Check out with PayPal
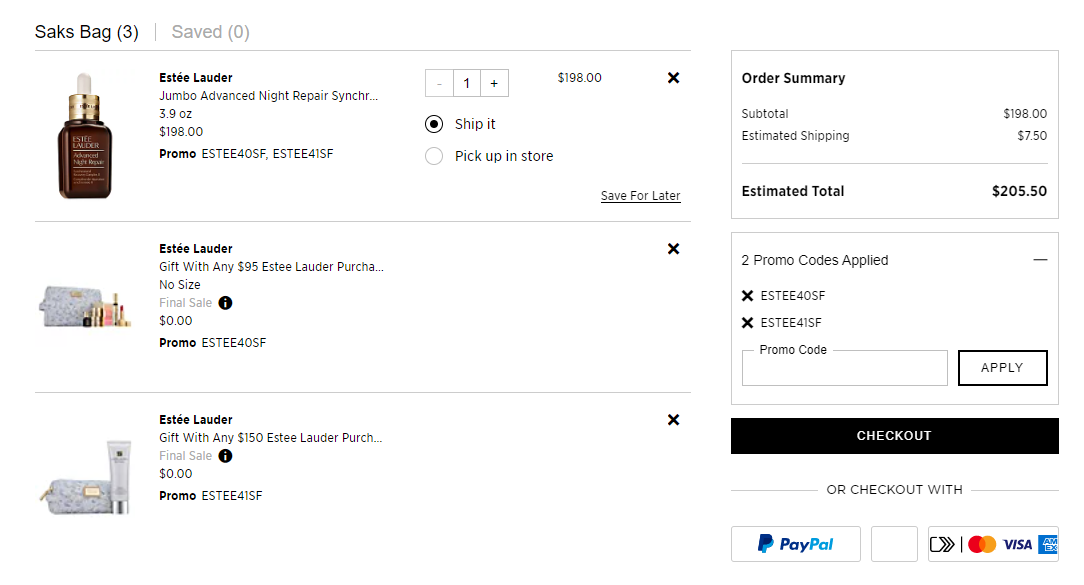The image size is (1084, 585). coord(796,544)
